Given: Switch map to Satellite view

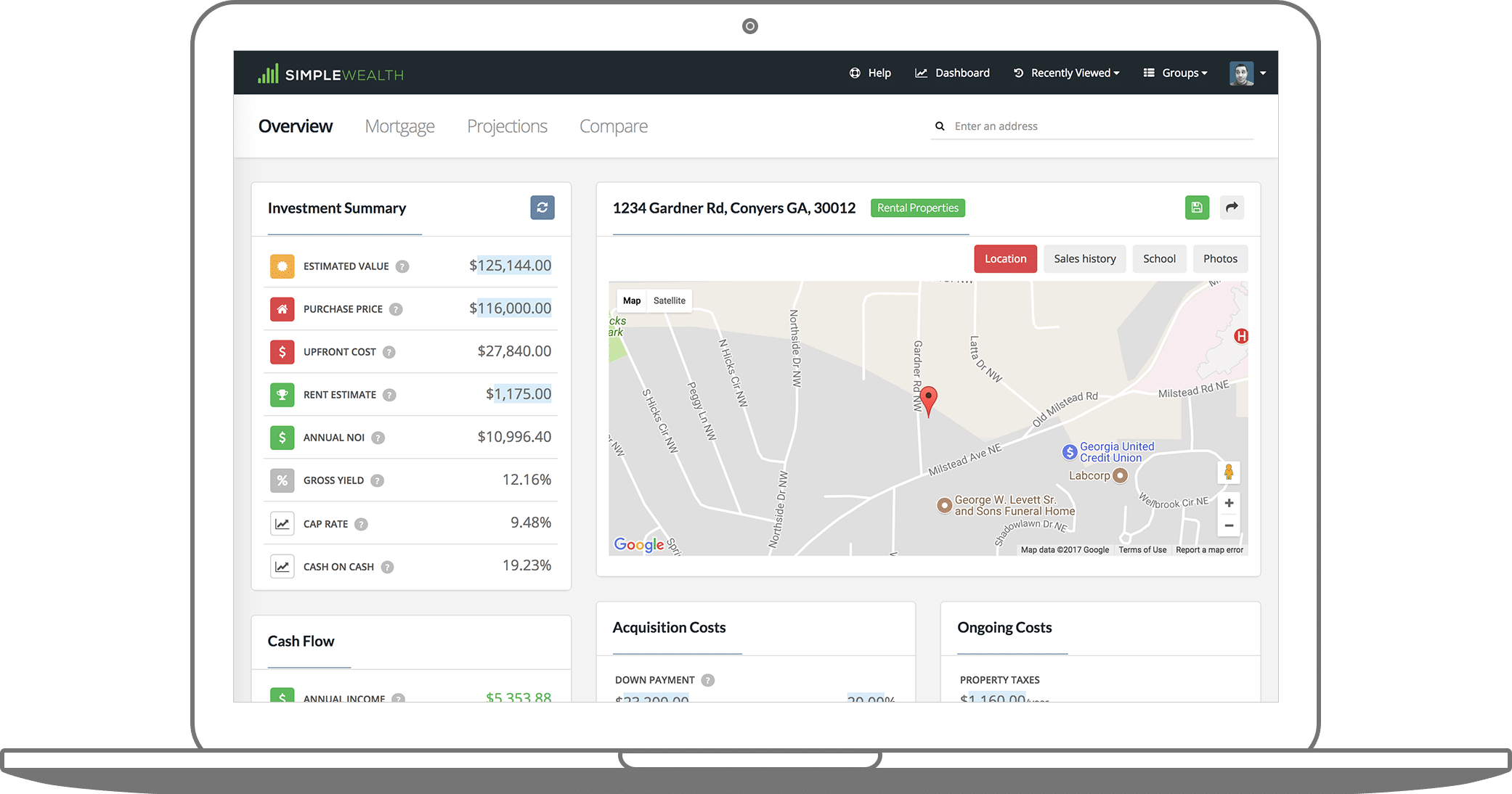Looking at the screenshot, I should coord(669,300).
